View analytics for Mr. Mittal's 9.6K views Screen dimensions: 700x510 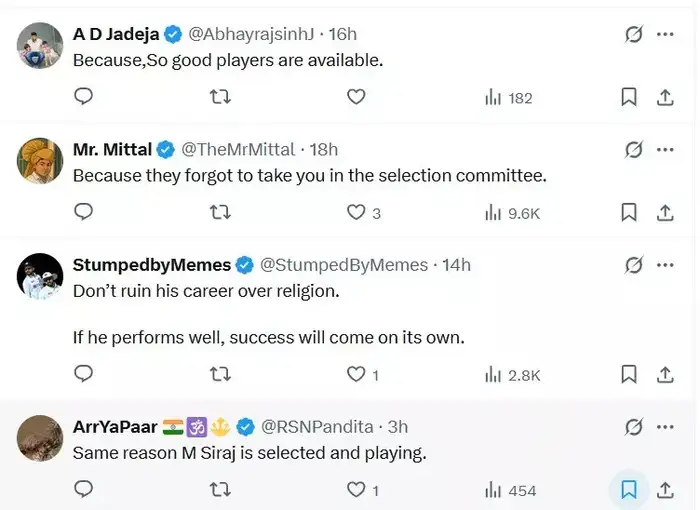[x=512, y=212]
